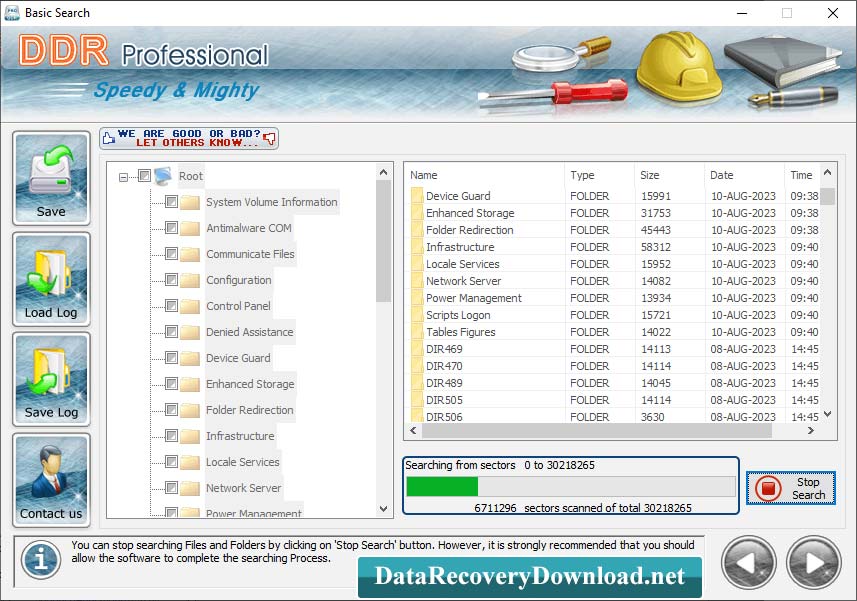This screenshot has height=601, width=857.
Task: Sort the list by the Type column
Action: click(600, 175)
